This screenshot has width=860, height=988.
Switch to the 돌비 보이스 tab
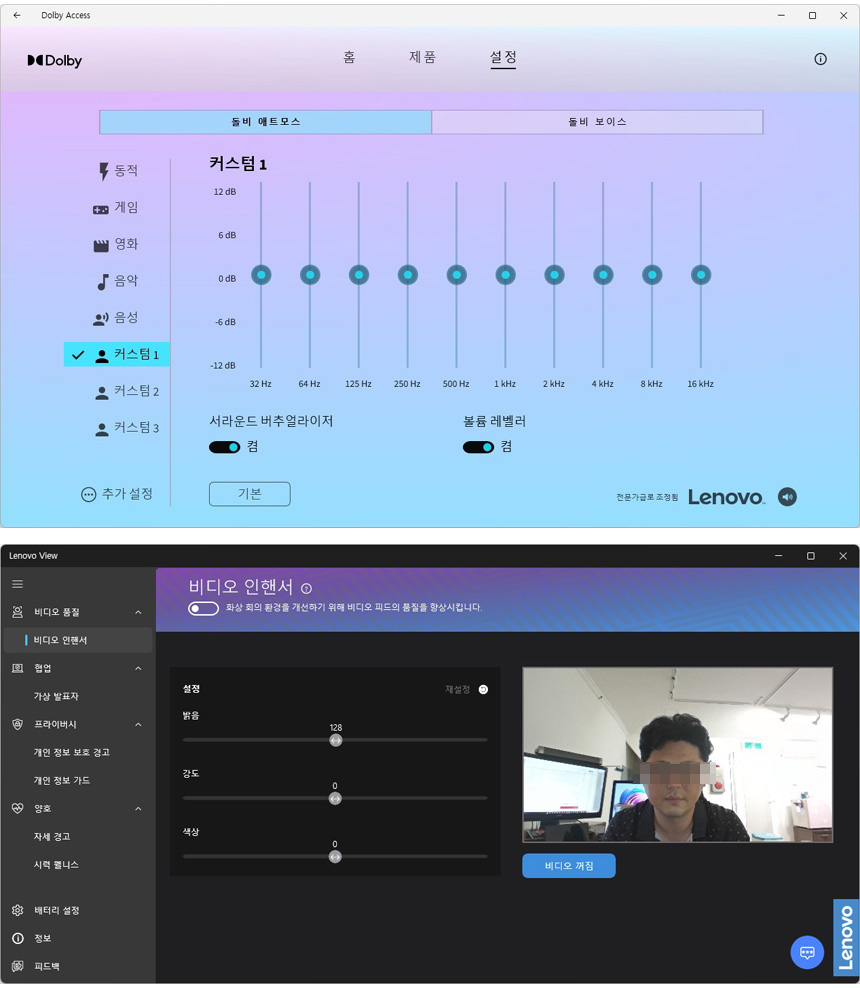coord(597,122)
